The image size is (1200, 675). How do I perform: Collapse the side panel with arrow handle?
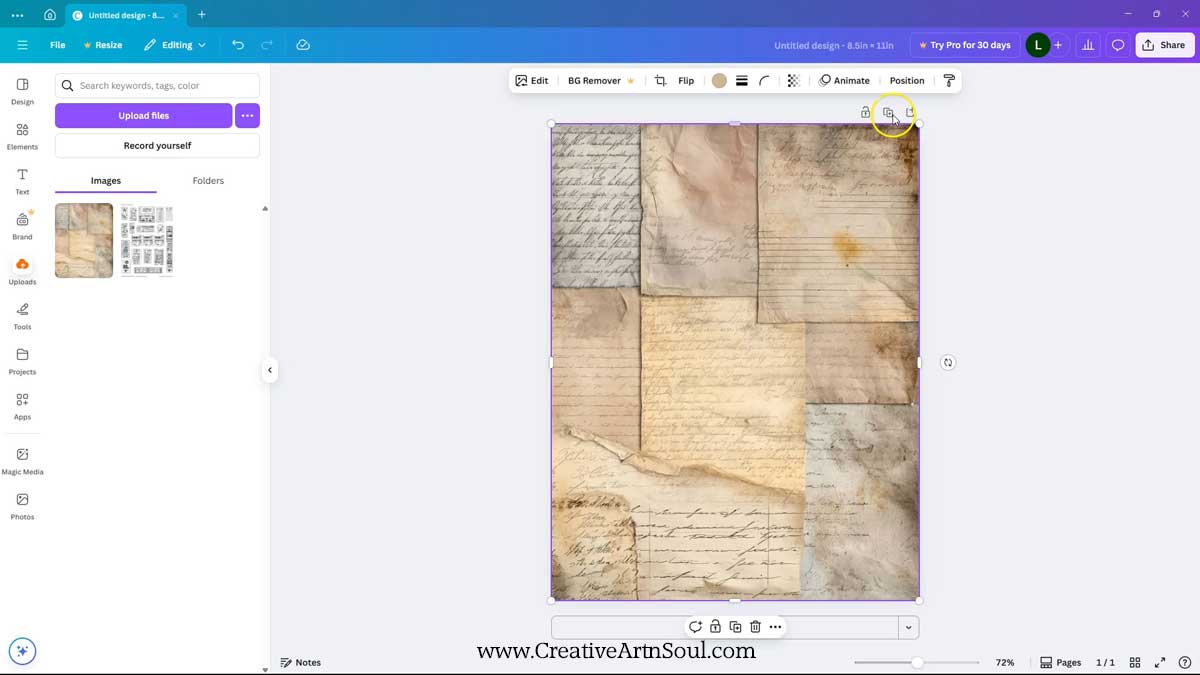tap(269, 370)
